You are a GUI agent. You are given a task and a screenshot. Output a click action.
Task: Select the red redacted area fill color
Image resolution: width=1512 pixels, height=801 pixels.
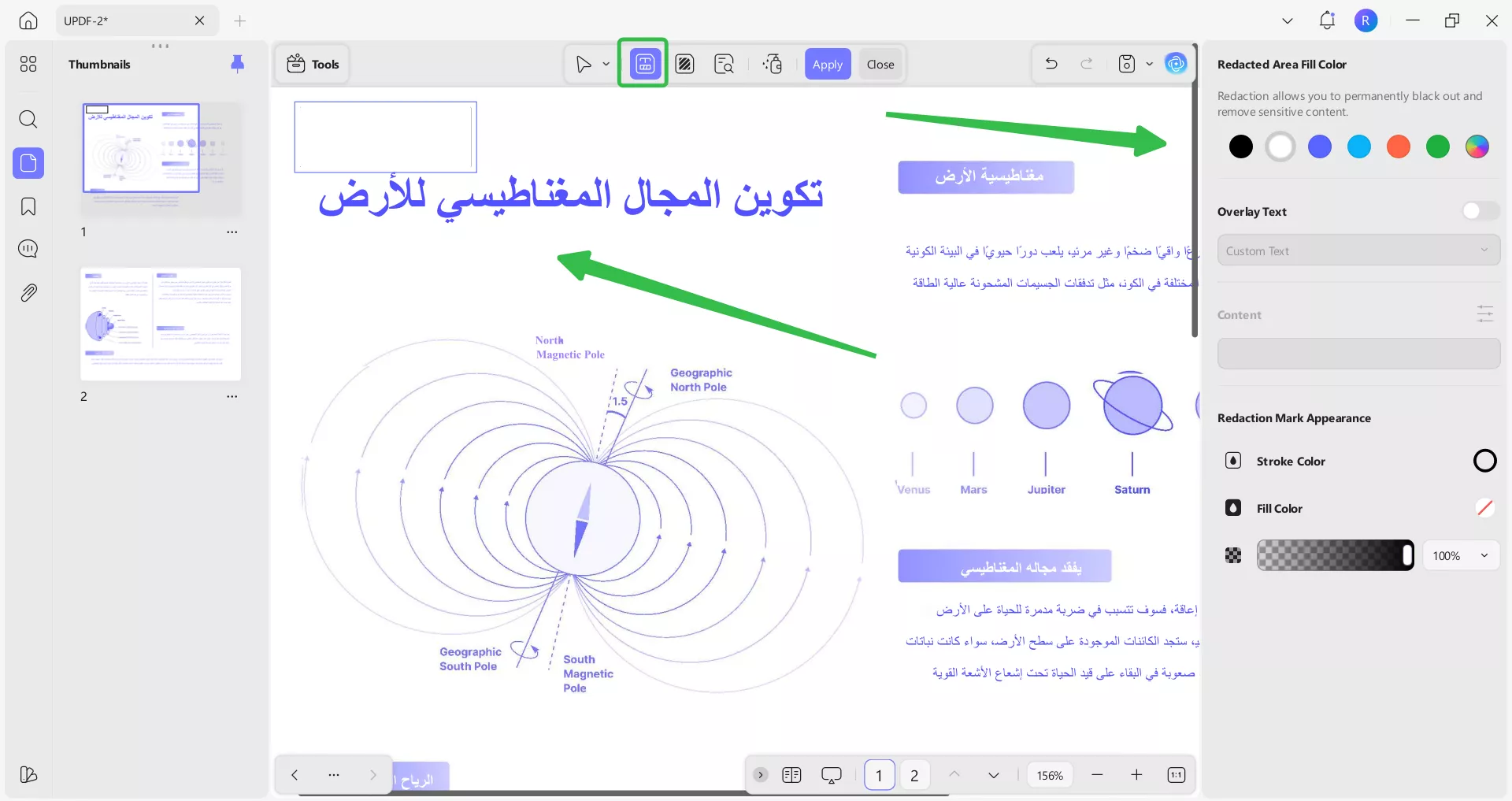click(1399, 146)
